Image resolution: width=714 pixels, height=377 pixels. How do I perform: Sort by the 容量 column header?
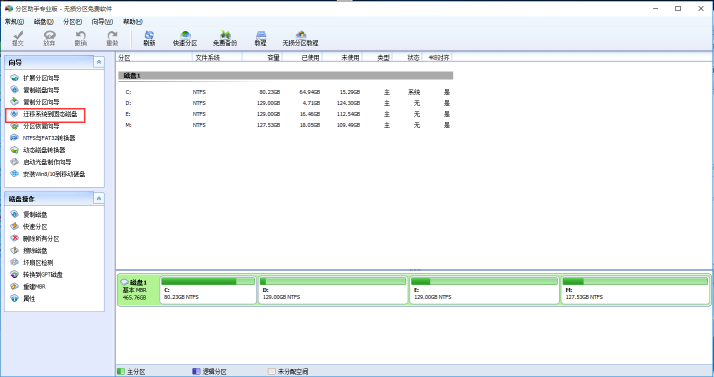tap(262, 57)
